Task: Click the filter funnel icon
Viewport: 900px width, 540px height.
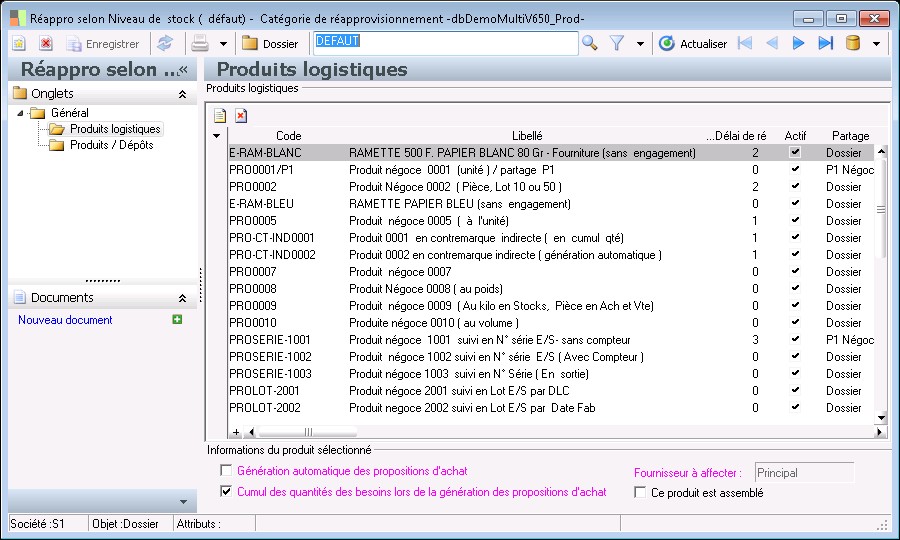Action: (x=617, y=44)
